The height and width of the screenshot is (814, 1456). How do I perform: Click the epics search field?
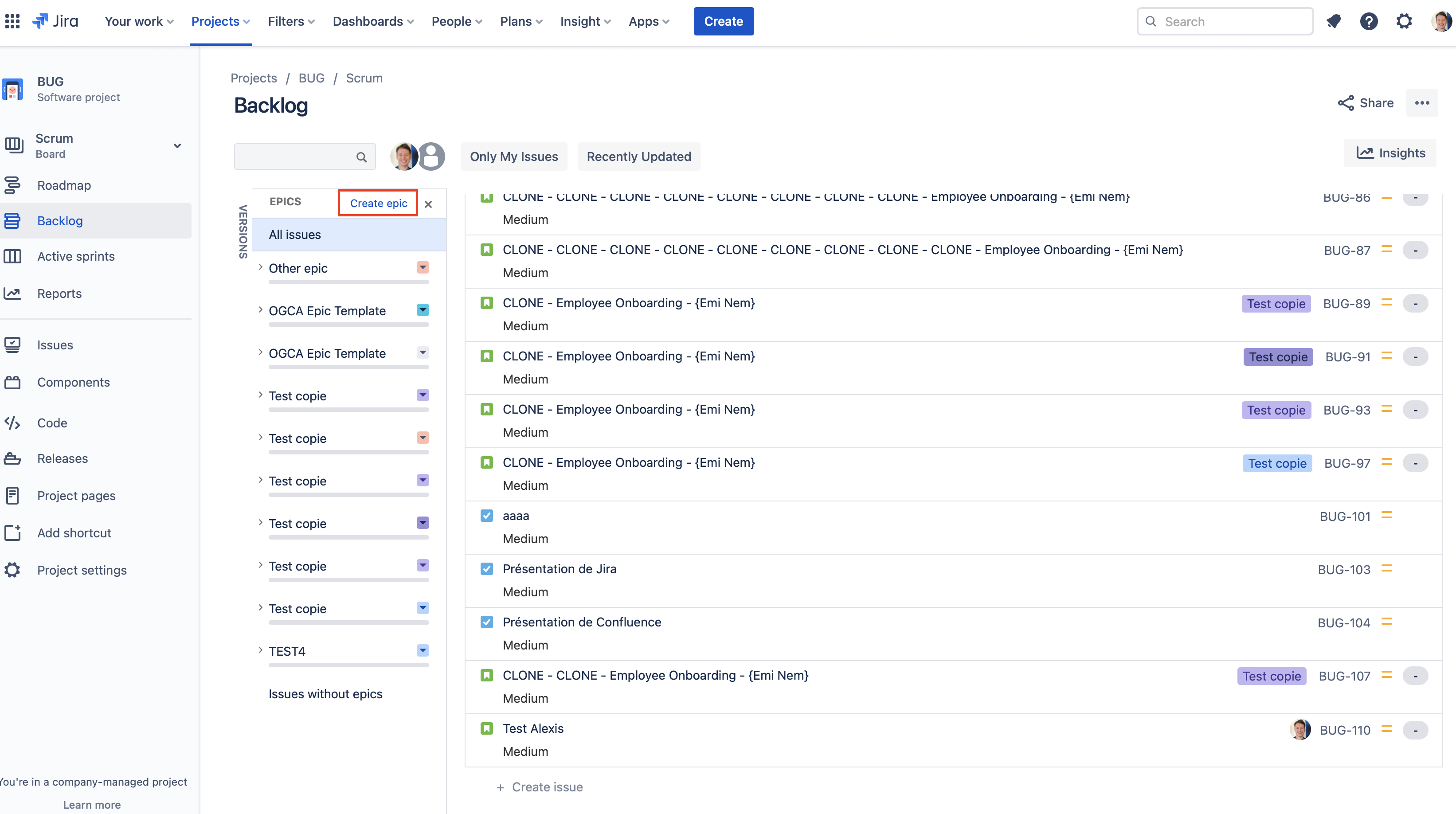(305, 156)
